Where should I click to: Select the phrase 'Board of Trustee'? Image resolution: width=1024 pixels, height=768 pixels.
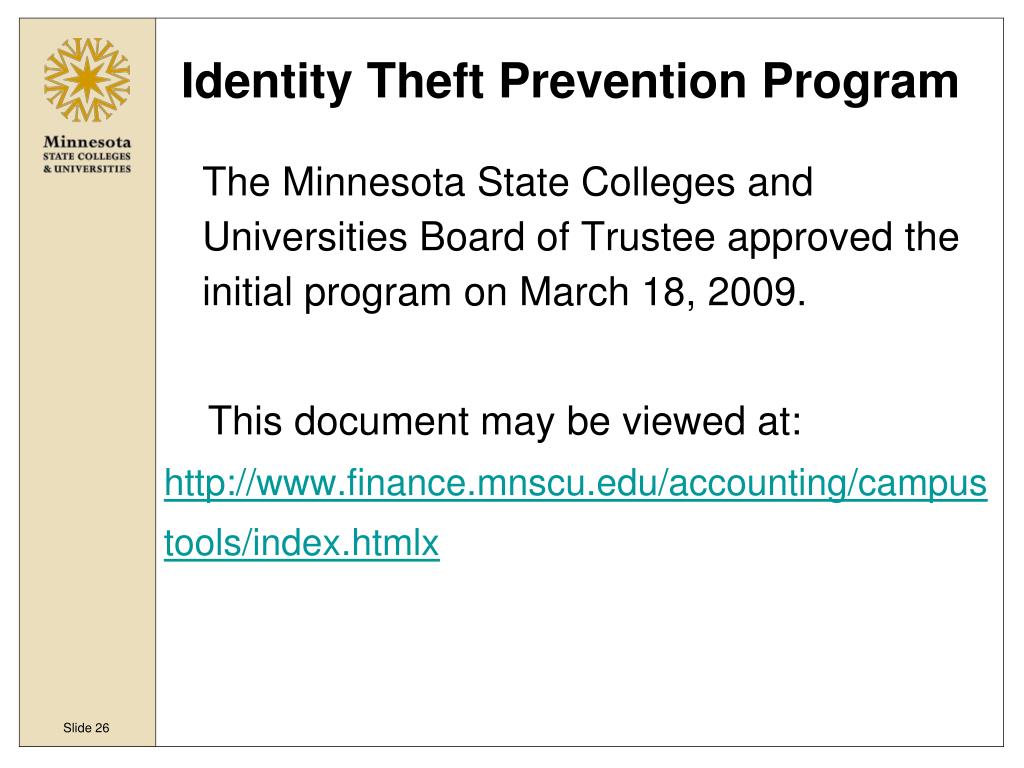pyautogui.click(x=567, y=236)
